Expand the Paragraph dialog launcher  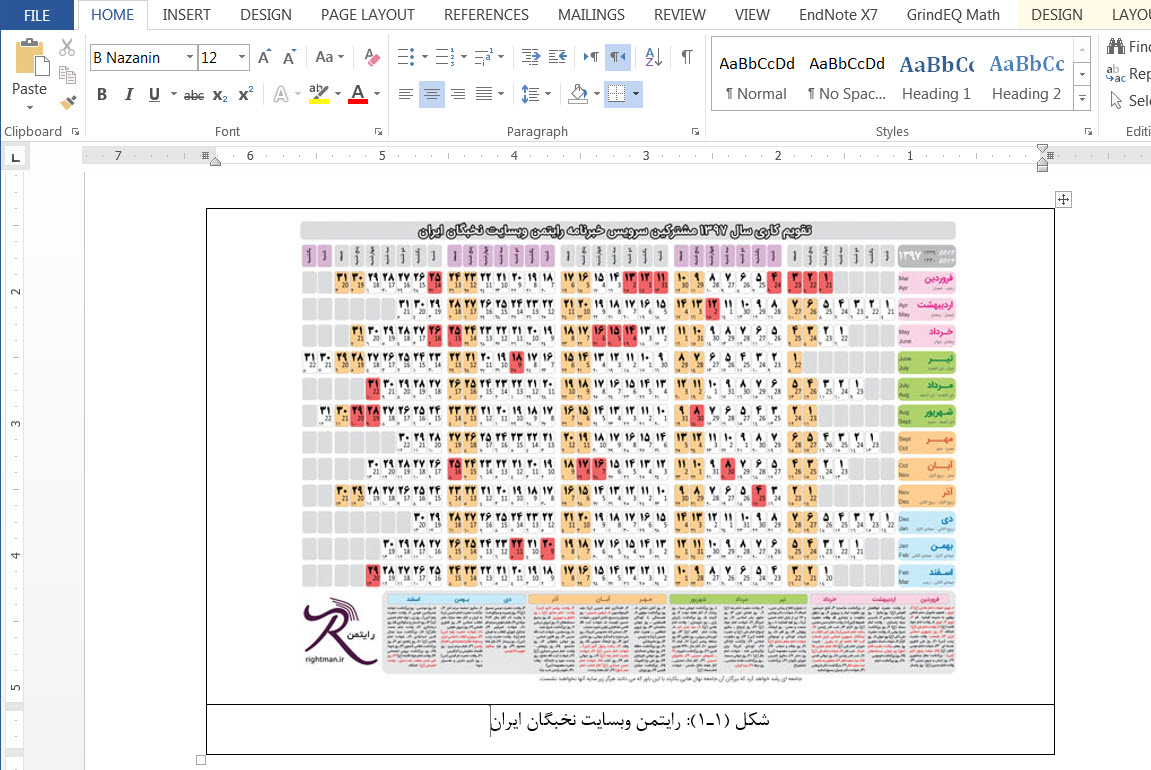coord(695,132)
